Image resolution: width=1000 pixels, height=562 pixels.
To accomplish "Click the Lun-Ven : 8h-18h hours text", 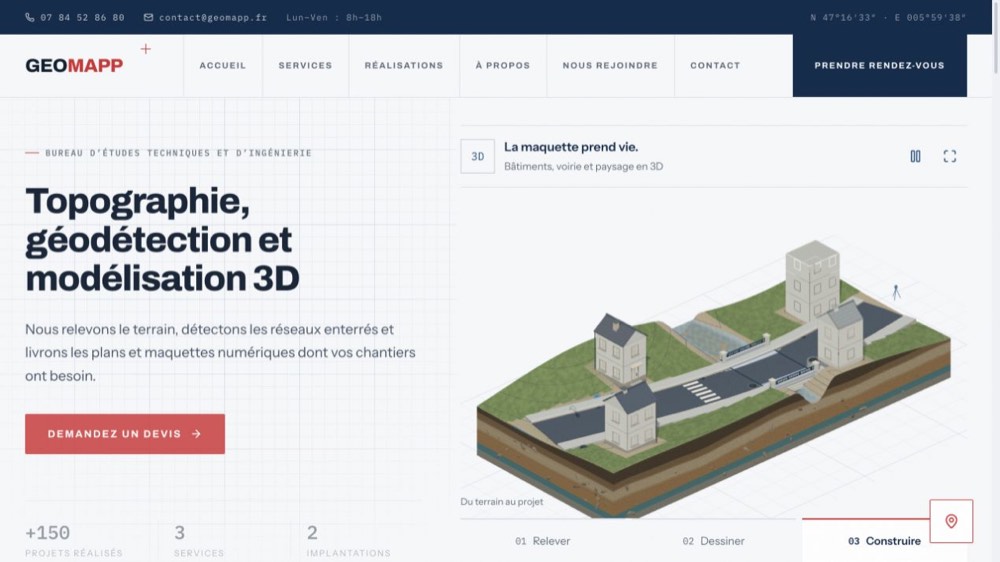I will click(334, 17).
